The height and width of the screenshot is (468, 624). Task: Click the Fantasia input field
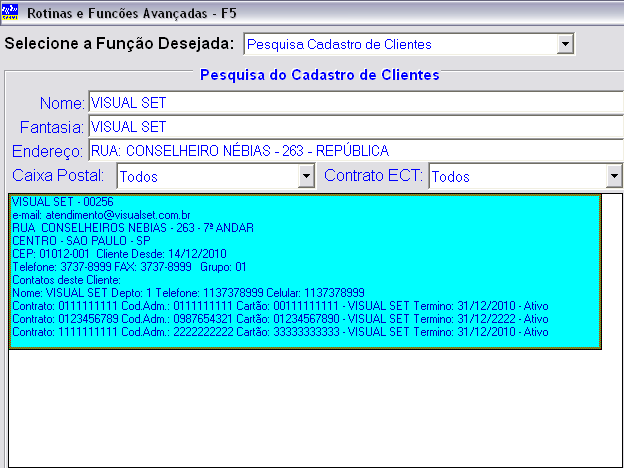coord(356,127)
